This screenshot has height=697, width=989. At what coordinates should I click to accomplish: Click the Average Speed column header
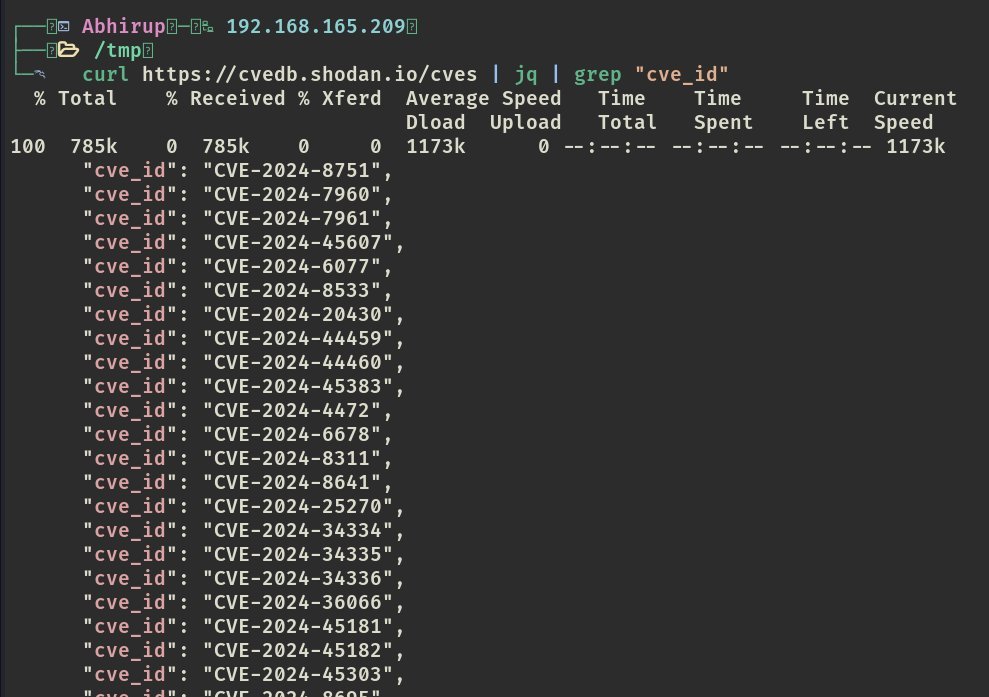(x=483, y=99)
